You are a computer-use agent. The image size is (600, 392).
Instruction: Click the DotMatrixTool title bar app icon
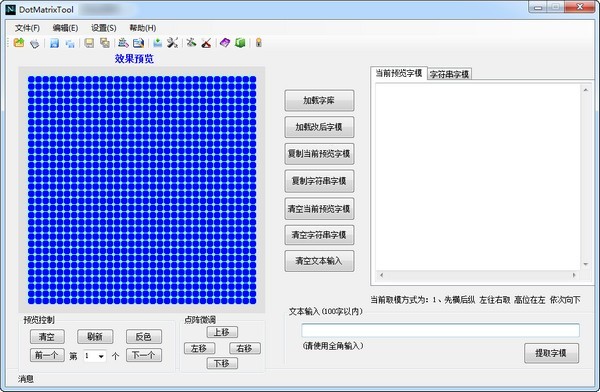pyautogui.click(x=11, y=10)
